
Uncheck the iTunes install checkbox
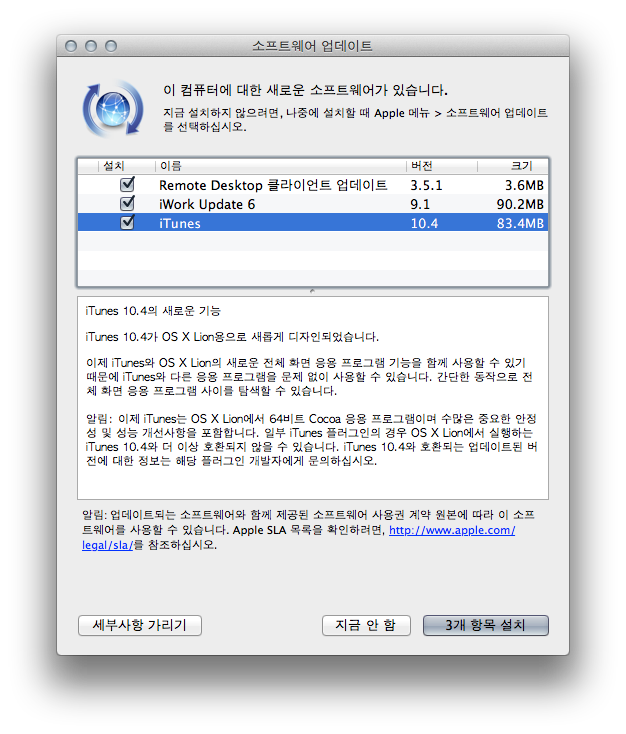(x=127, y=222)
